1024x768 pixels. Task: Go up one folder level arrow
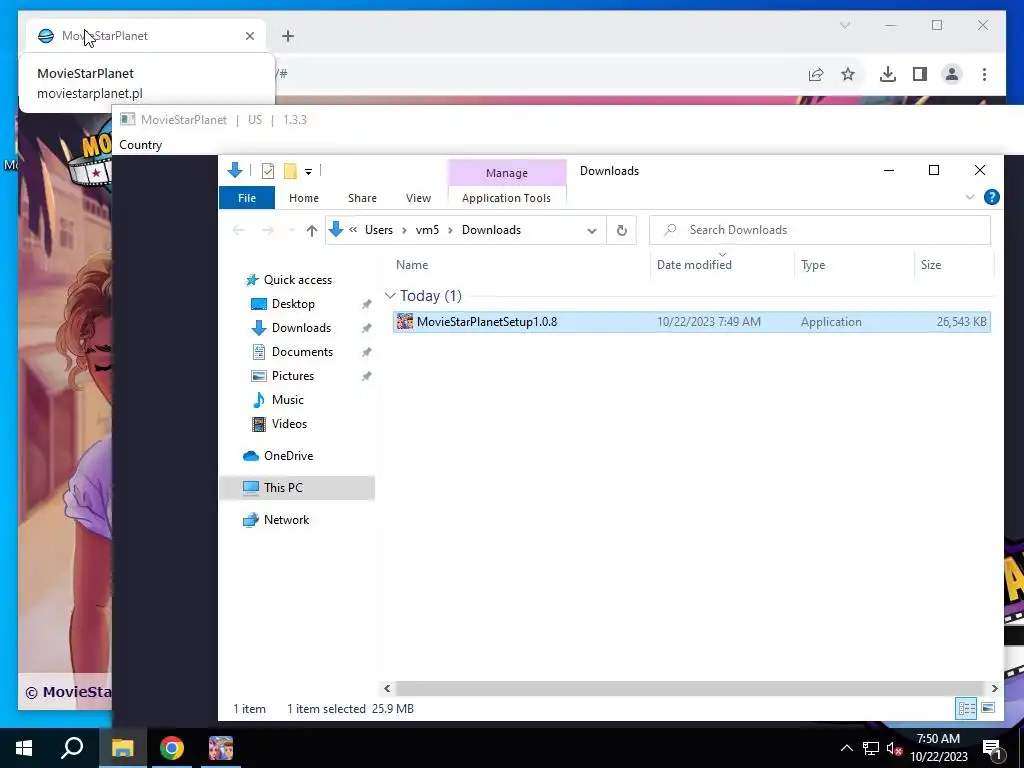coord(312,231)
